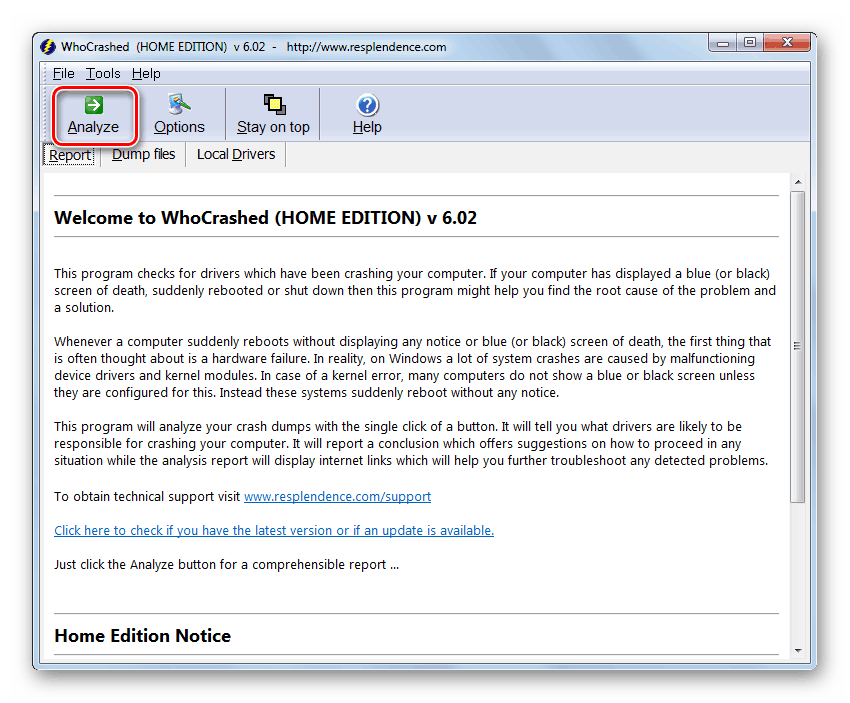Switch to the Local Drivers tab
The image size is (850, 703).
pyautogui.click(x=236, y=154)
